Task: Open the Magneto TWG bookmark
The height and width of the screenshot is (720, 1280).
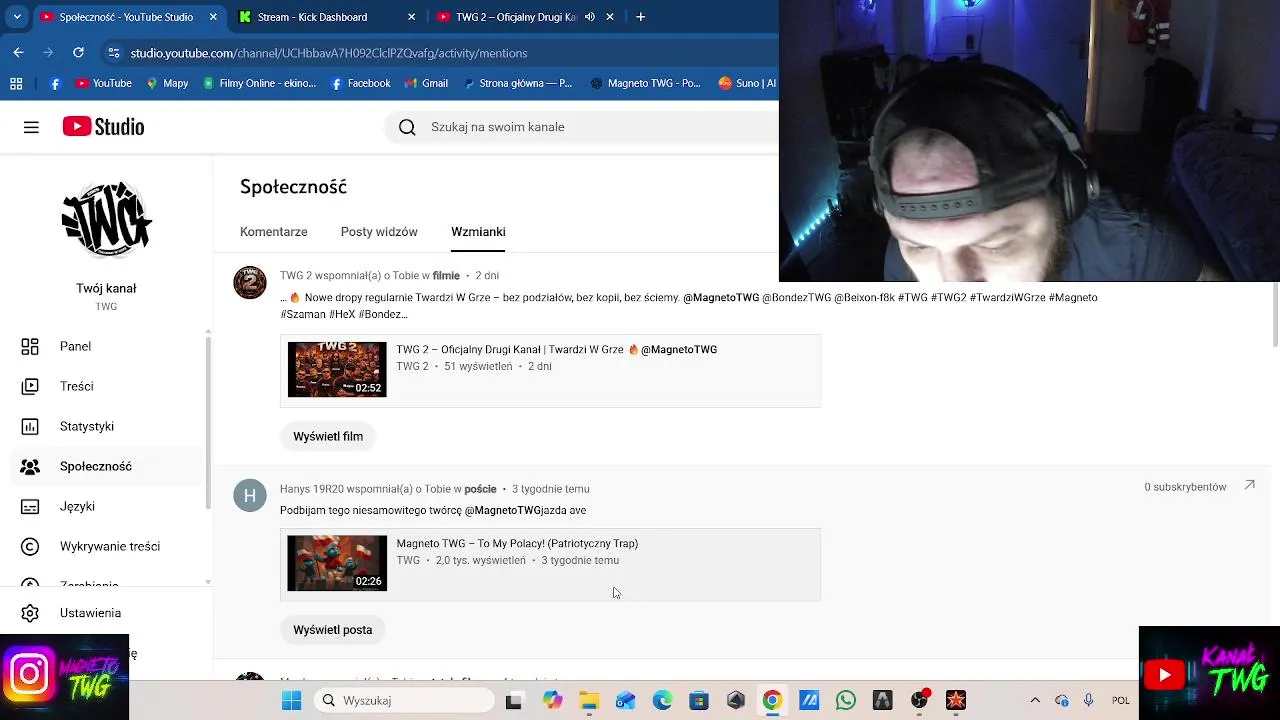Action: [x=644, y=83]
